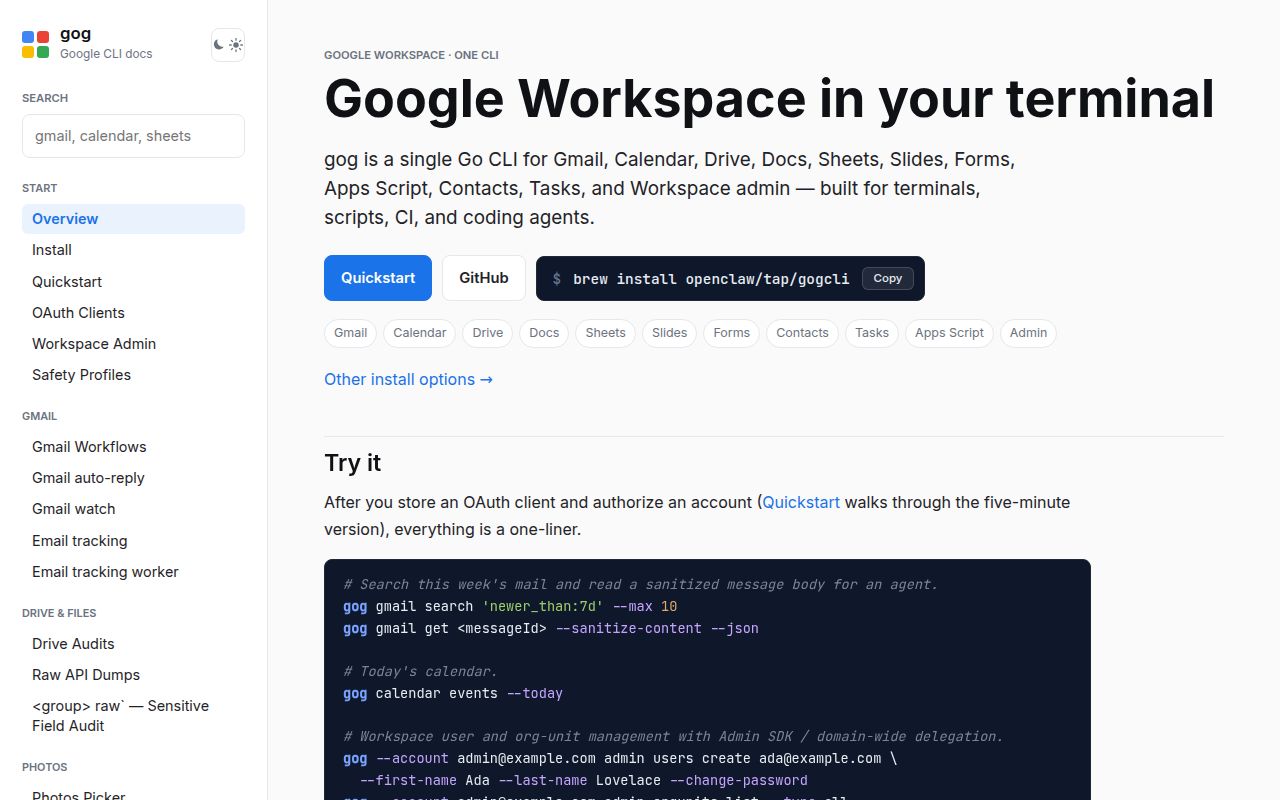The width and height of the screenshot is (1280, 800).
Task: Open the Email tracking worker page
Action: [133, 572]
